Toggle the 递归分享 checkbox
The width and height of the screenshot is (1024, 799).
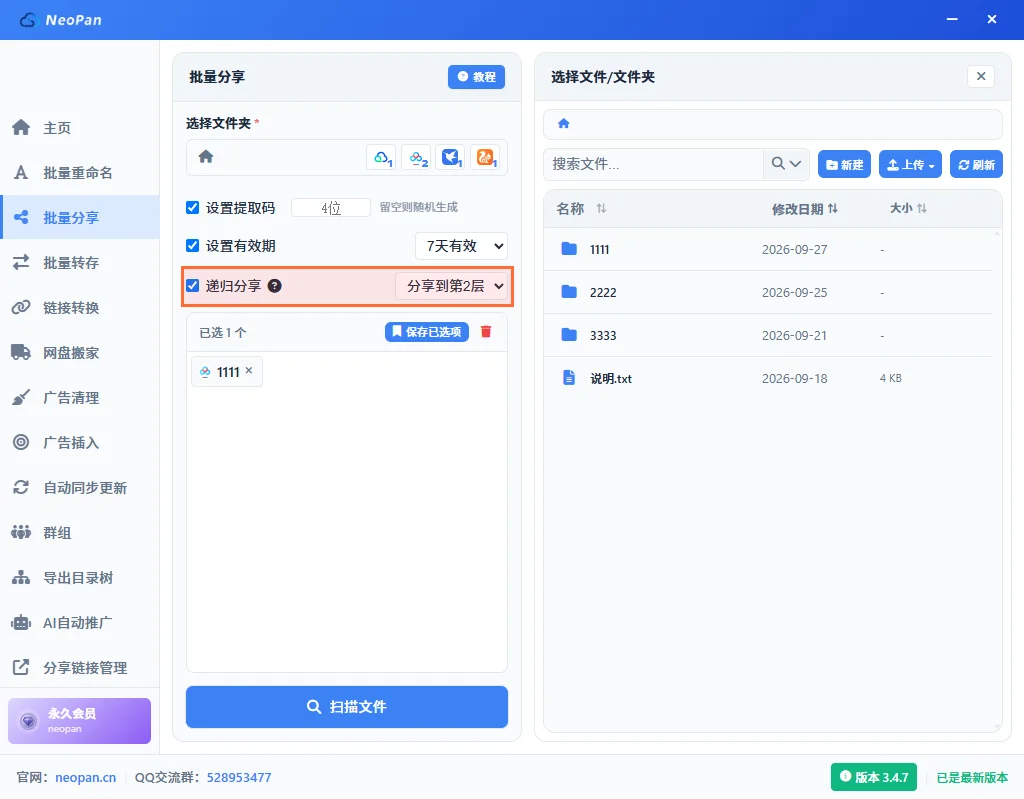pos(193,285)
